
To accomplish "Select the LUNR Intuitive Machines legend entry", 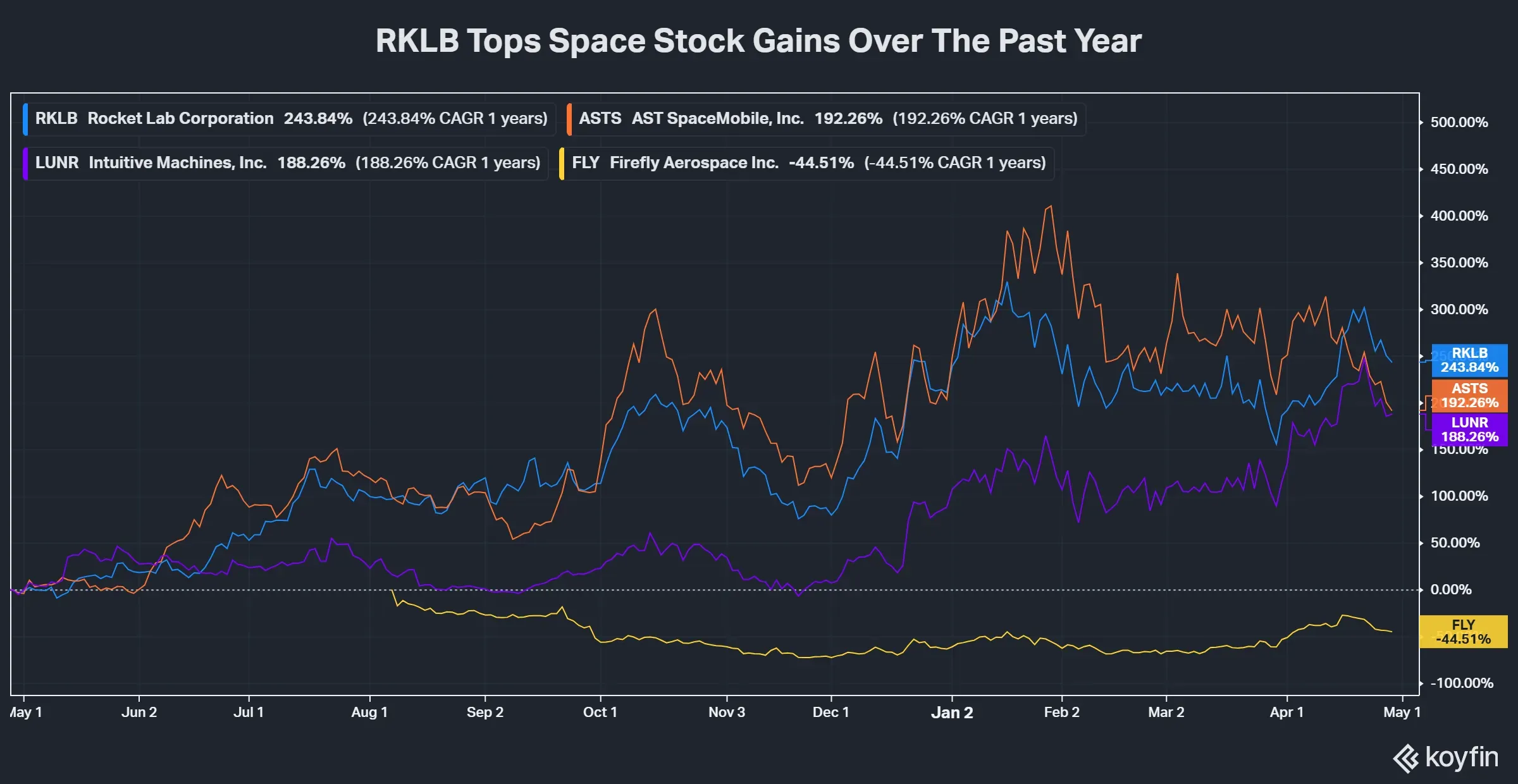I will pyautogui.click(x=287, y=163).
